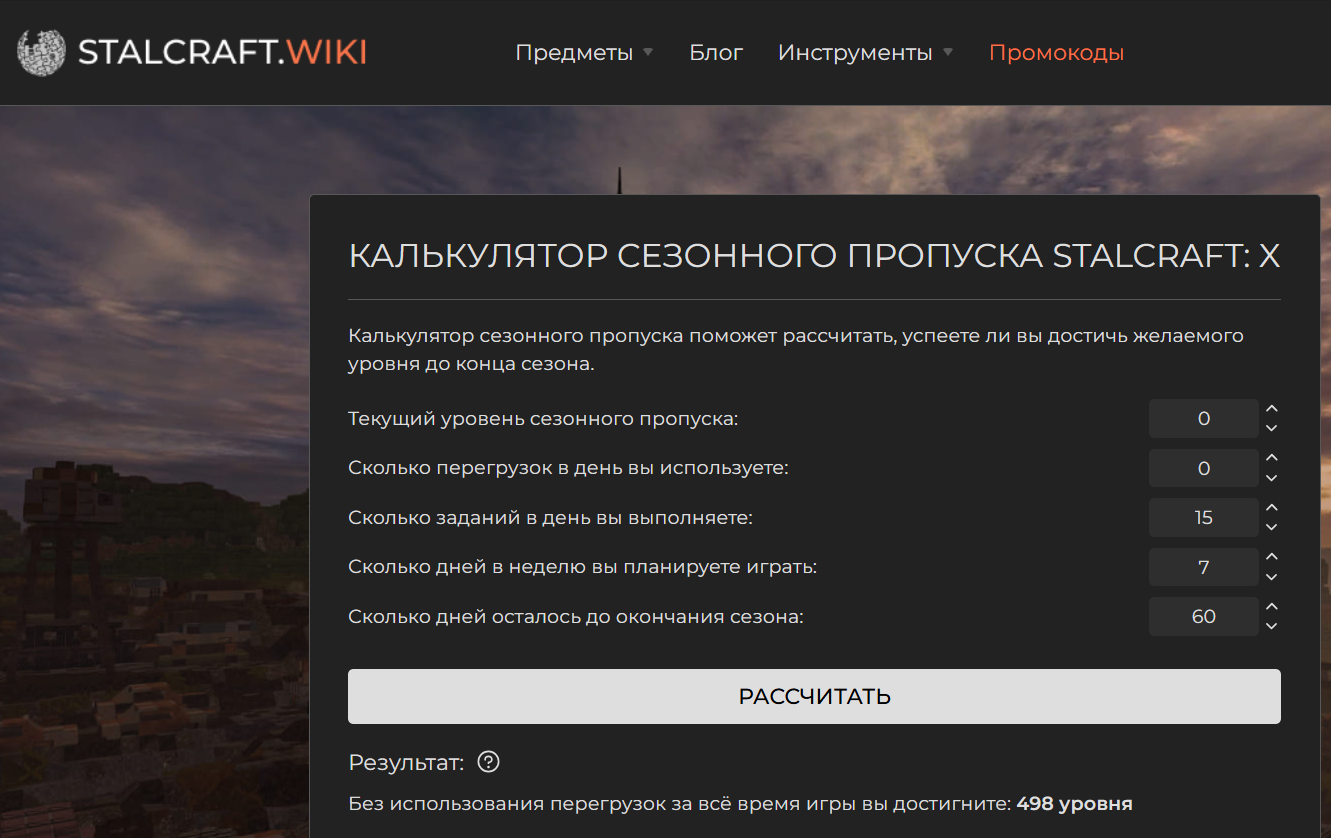Open the Промокоды menu item
The height and width of the screenshot is (838, 1331).
[x=1056, y=52]
